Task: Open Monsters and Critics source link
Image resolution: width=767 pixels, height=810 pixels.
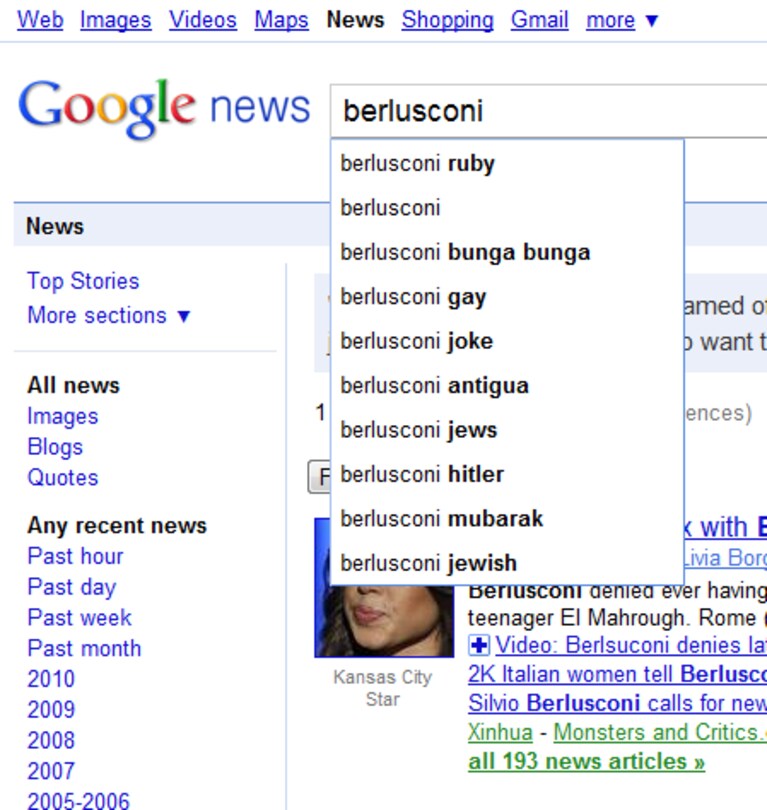Action: (x=660, y=733)
